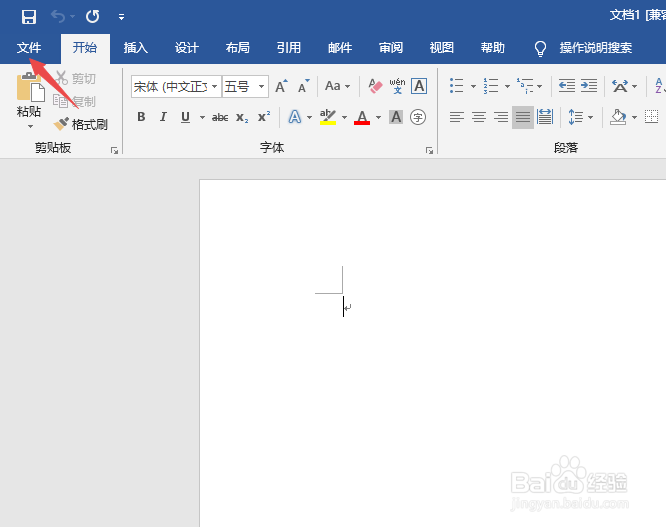
Task: Expand text effects dropdown arrow
Action: click(x=309, y=117)
